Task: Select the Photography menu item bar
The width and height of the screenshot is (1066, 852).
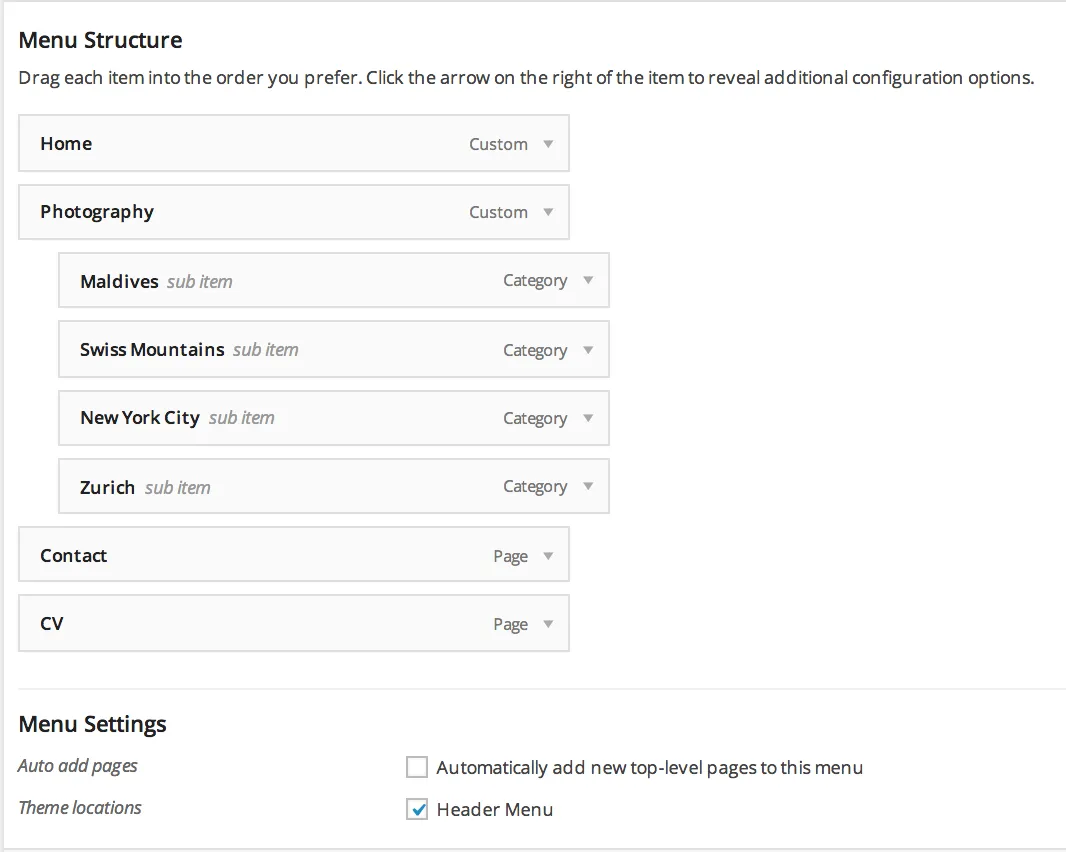Action: tap(294, 212)
